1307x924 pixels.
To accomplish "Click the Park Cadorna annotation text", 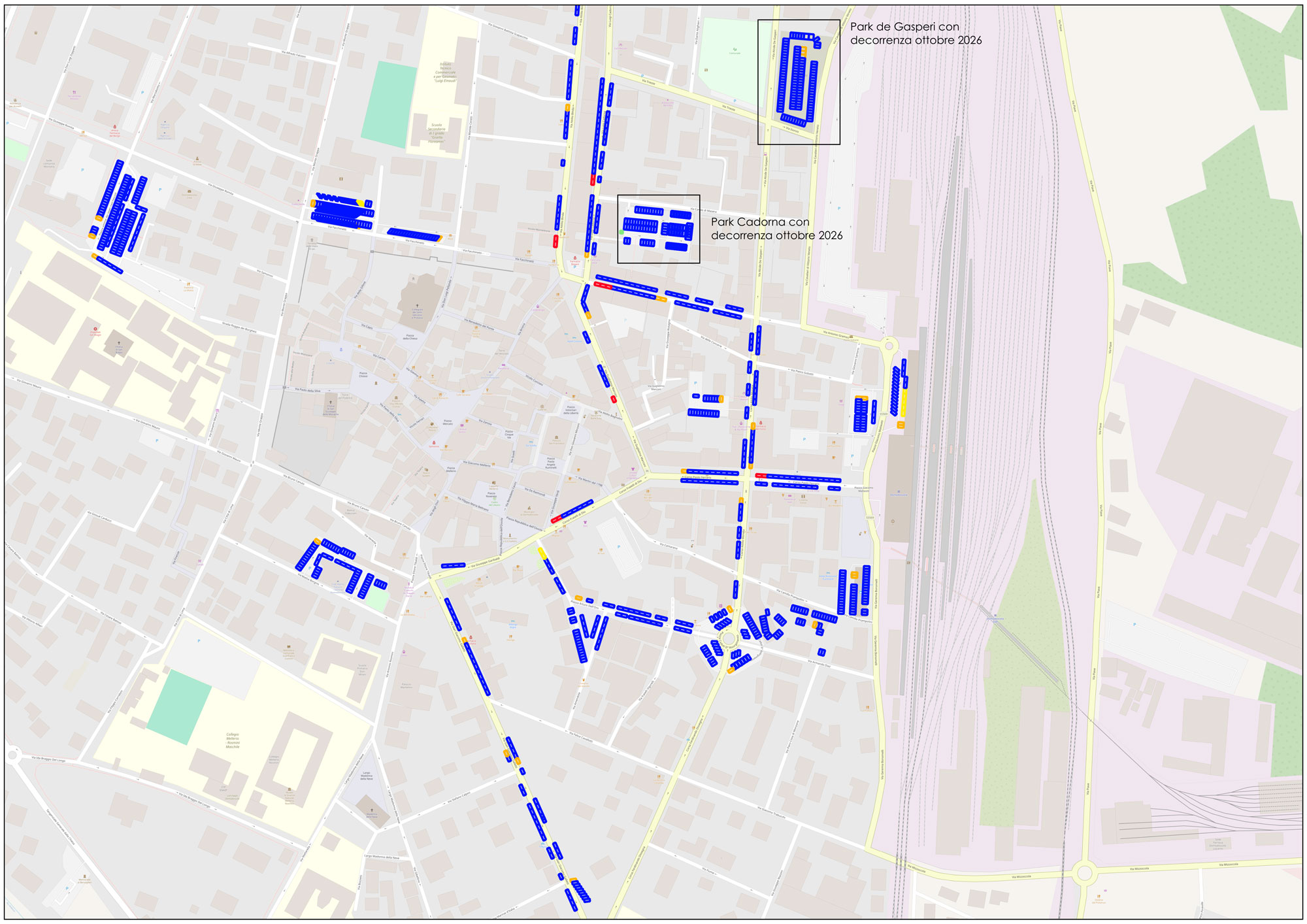I will coord(776,229).
